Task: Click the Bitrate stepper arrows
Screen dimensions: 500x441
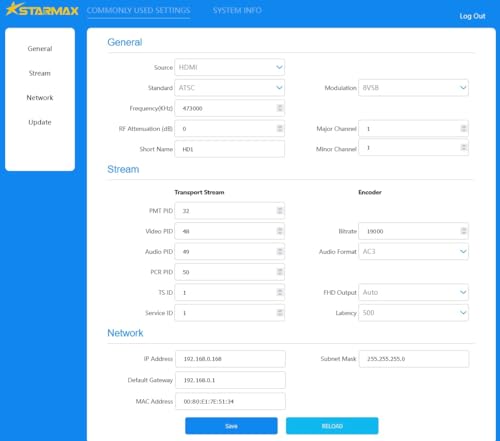Action: click(x=463, y=231)
